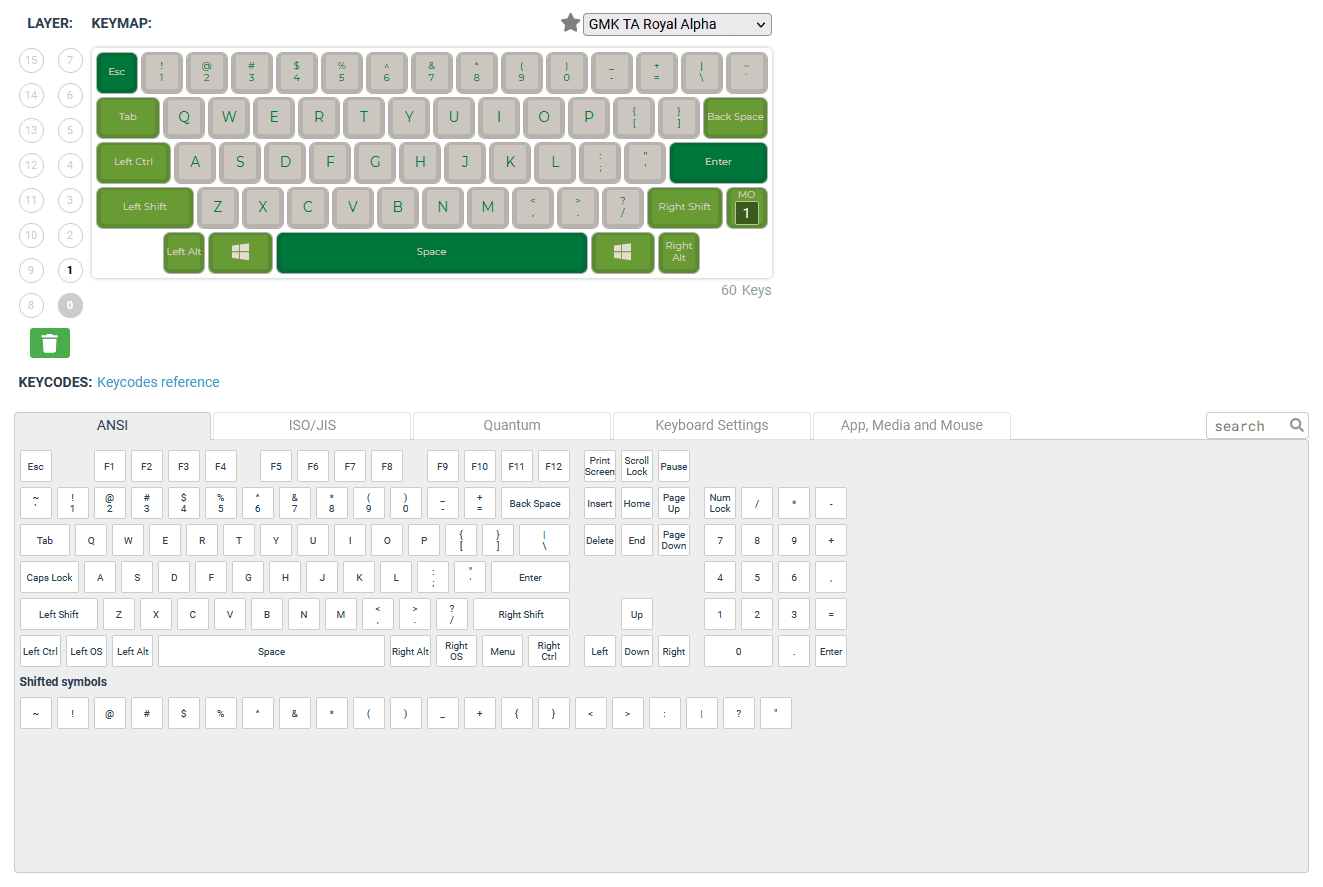Switch to layer 15
1323x887 pixels.
tap(32, 60)
